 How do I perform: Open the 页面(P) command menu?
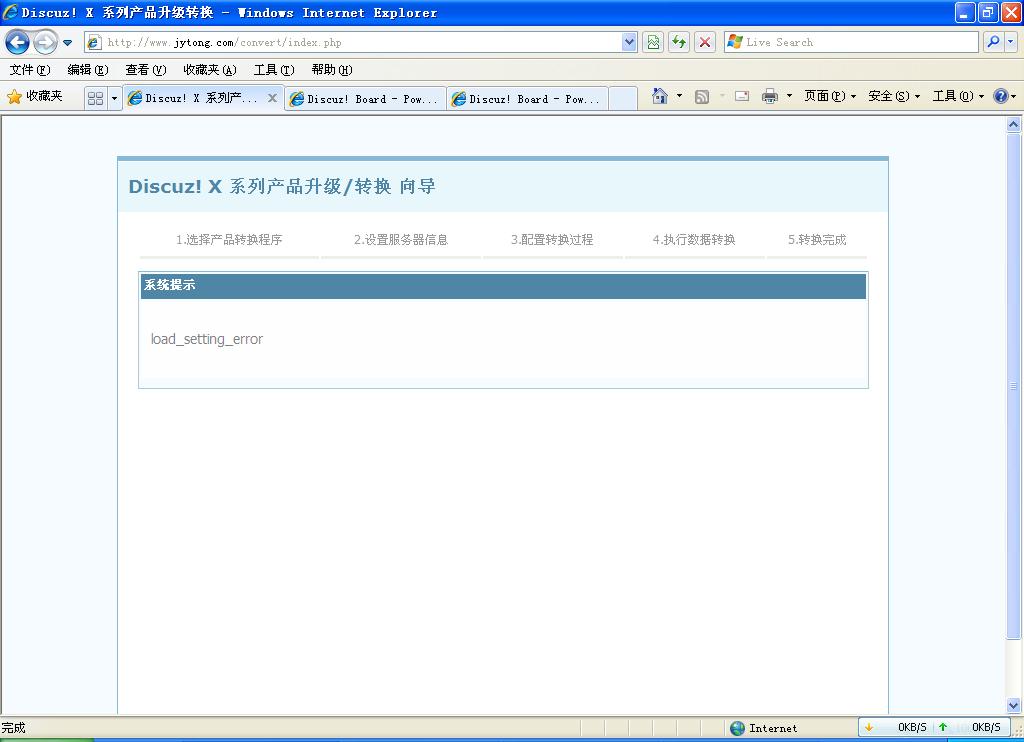(x=830, y=96)
